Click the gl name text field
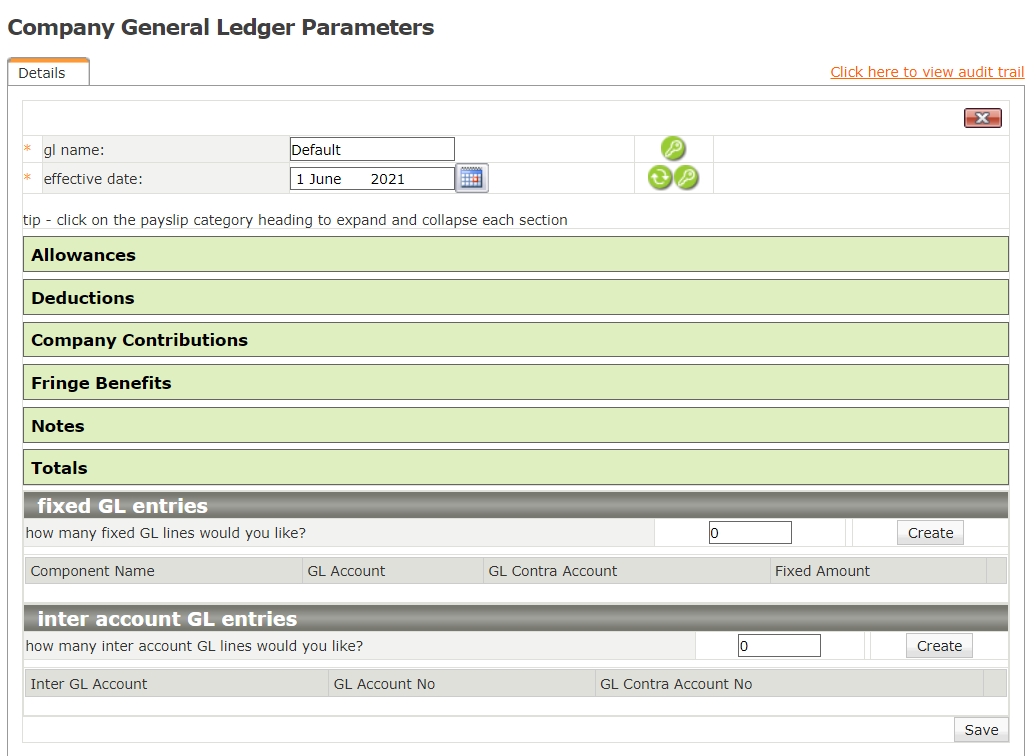1028x756 pixels. click(x=371, y=150)
